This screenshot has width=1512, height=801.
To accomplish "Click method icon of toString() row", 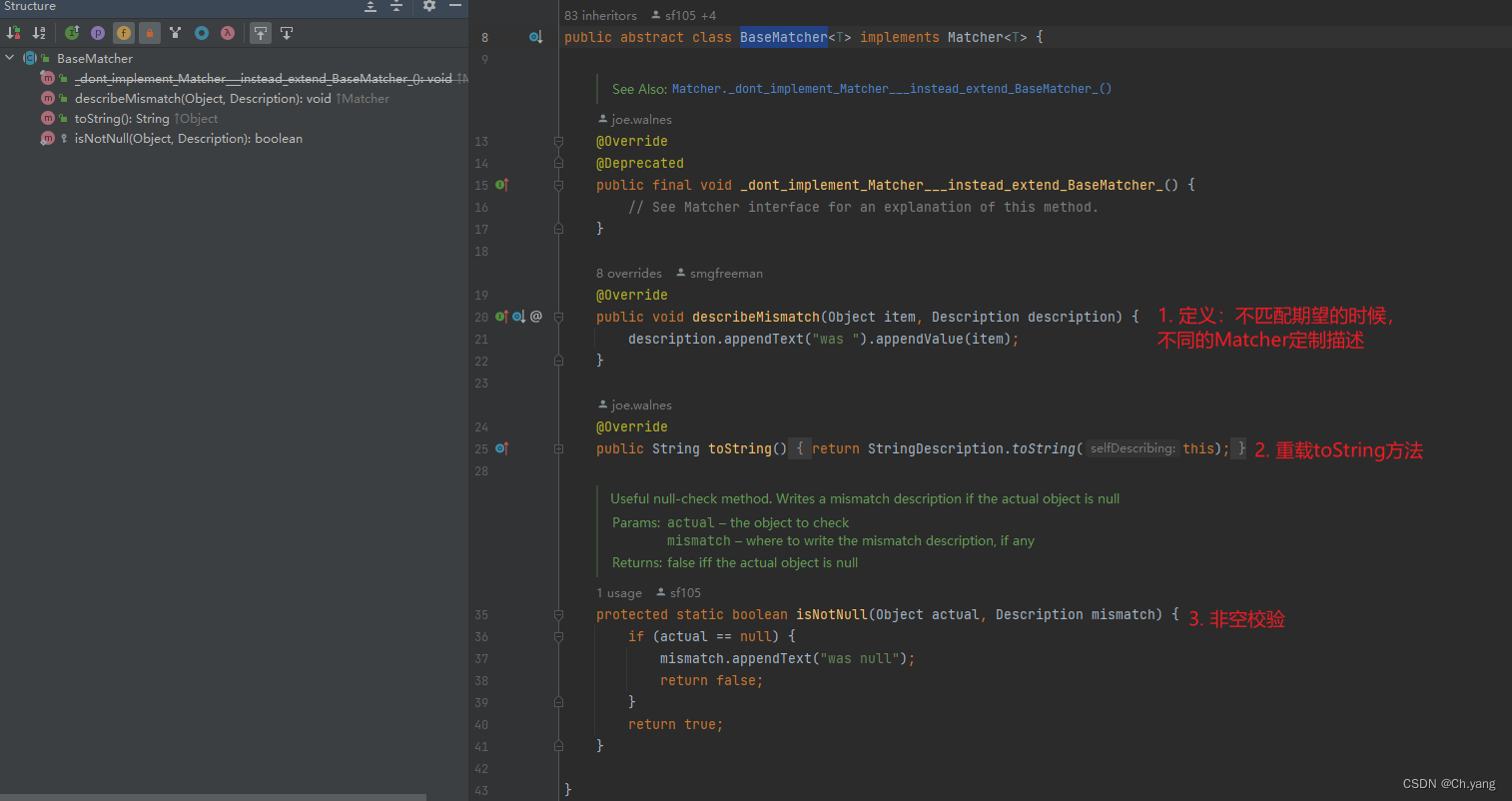I will [x=47, y=118].
